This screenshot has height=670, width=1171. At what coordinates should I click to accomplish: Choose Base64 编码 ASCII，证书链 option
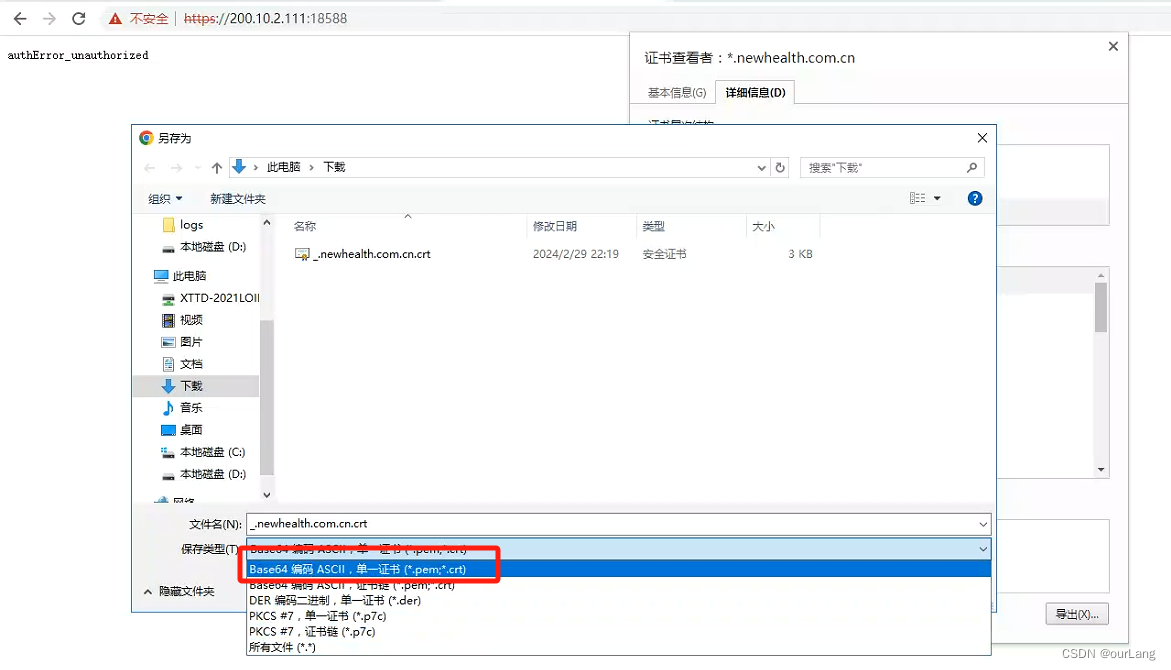(618, 585)
